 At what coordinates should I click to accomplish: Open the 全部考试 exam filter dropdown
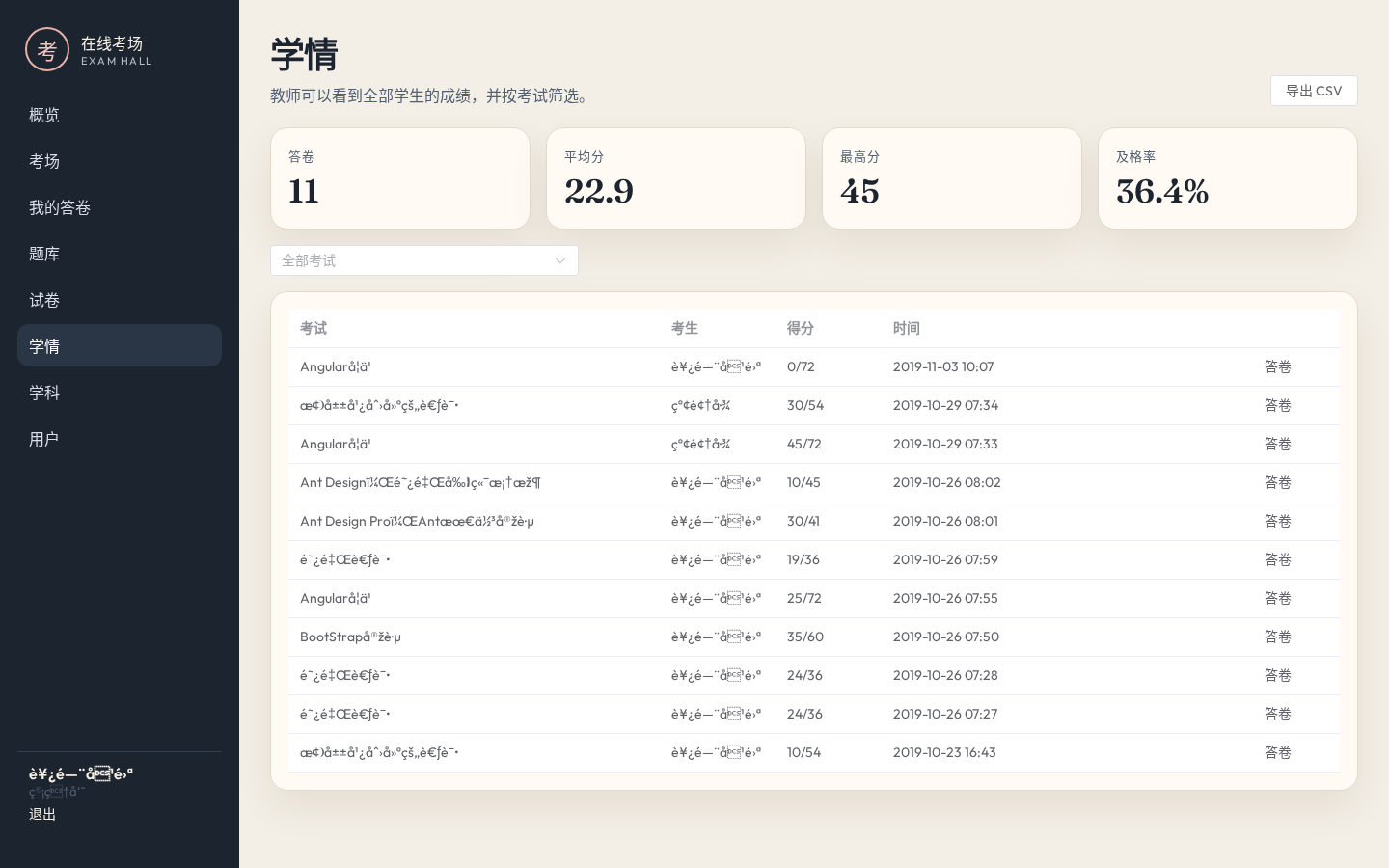[x=424, y=260]
